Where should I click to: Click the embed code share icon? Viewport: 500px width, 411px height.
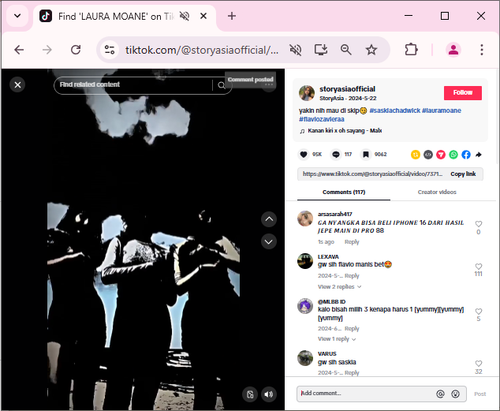click(428, 155)
